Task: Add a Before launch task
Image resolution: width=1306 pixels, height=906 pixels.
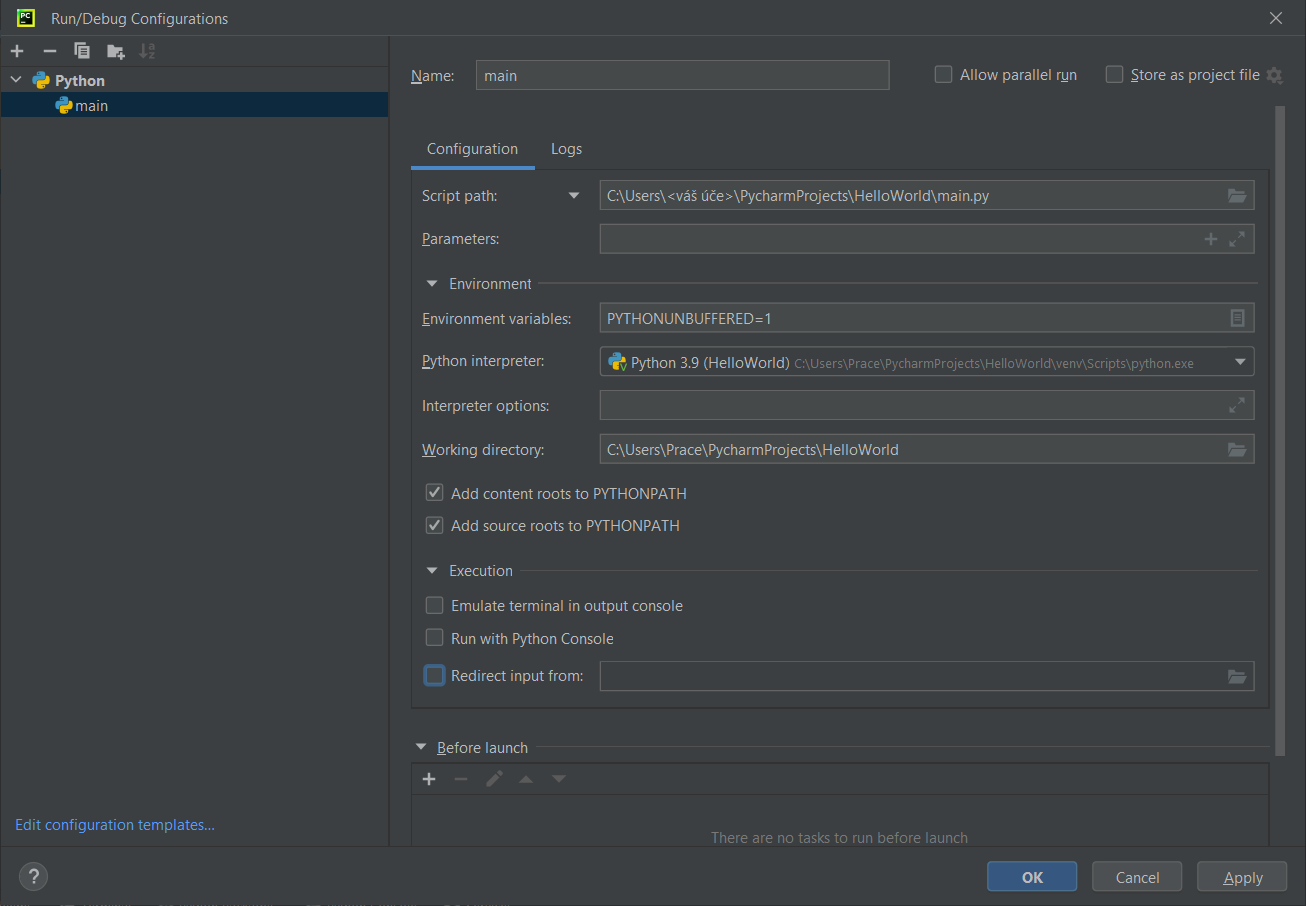Action: click(x=429, y=779)
